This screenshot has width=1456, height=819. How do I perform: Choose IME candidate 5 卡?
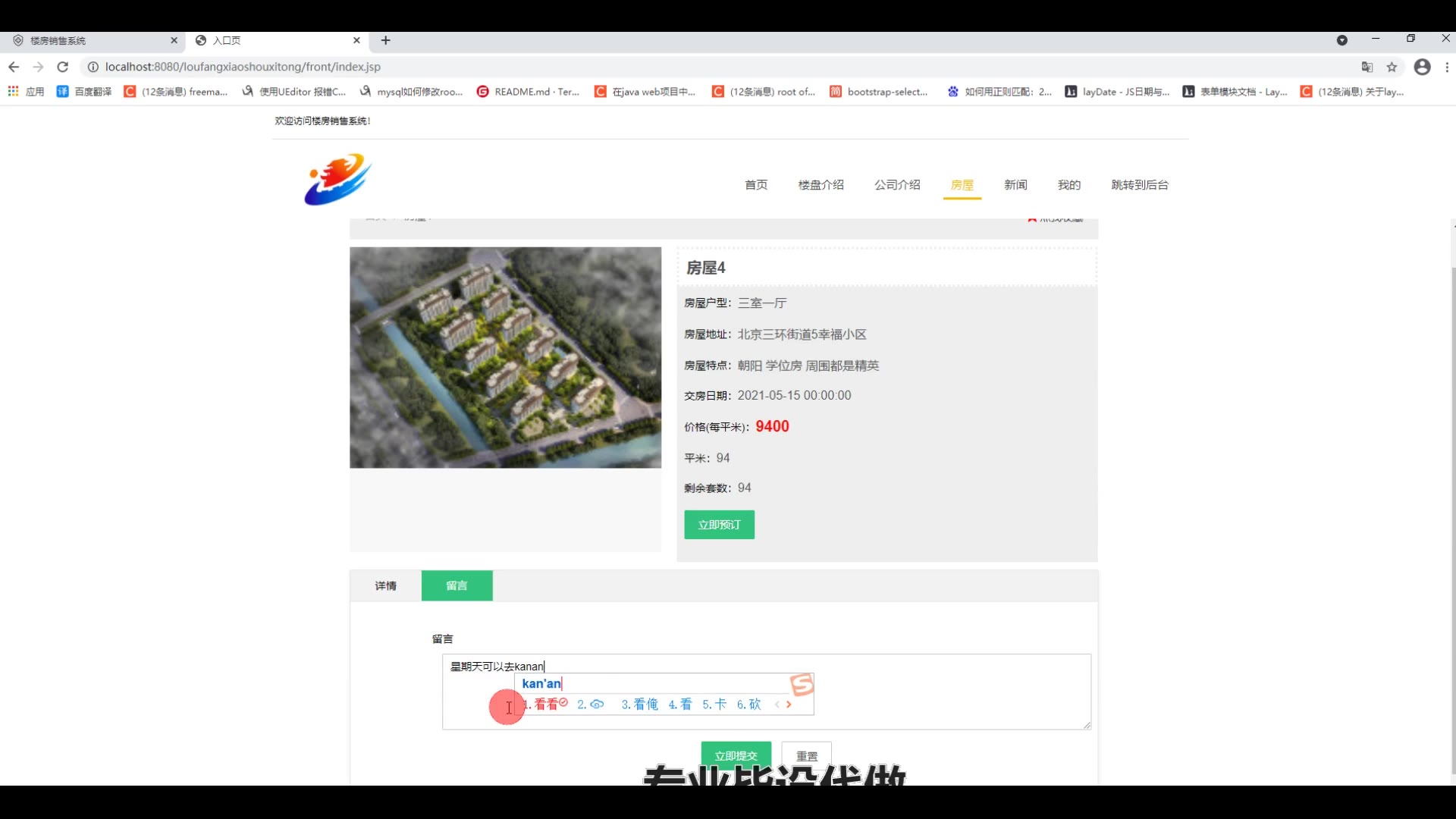(x=714, y=704)
